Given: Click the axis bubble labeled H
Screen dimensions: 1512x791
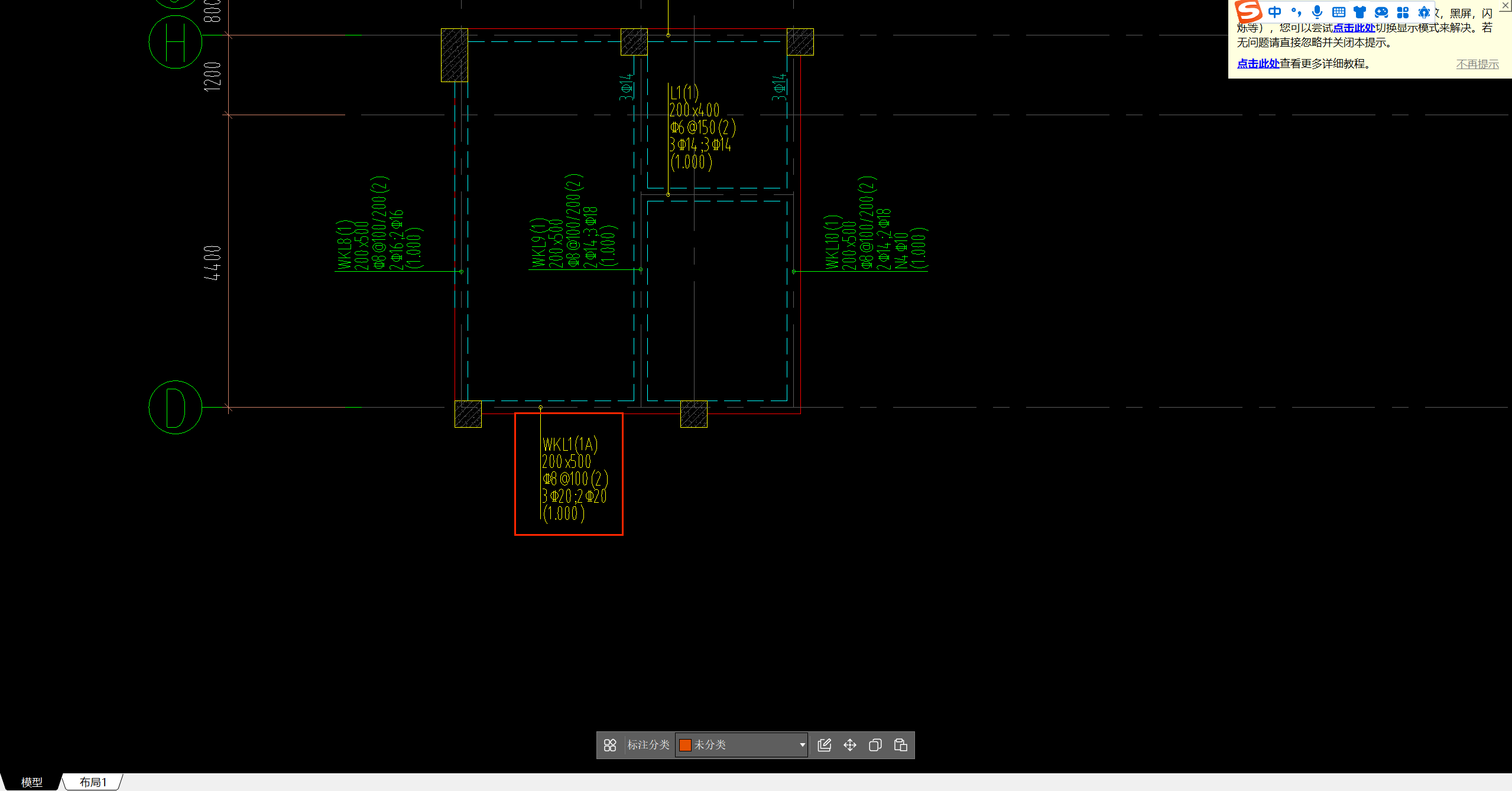Looking at the screenshot, I should 176,42.
